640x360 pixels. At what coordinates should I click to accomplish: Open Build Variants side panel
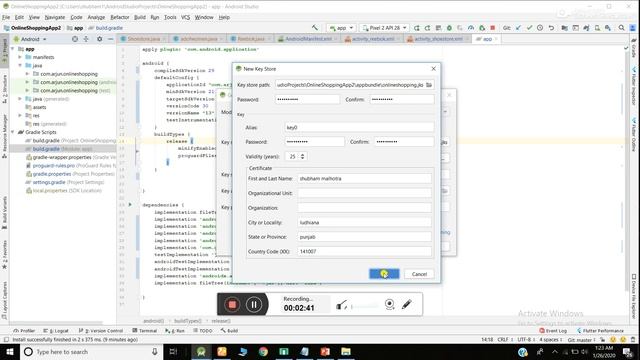pos(4,212)
